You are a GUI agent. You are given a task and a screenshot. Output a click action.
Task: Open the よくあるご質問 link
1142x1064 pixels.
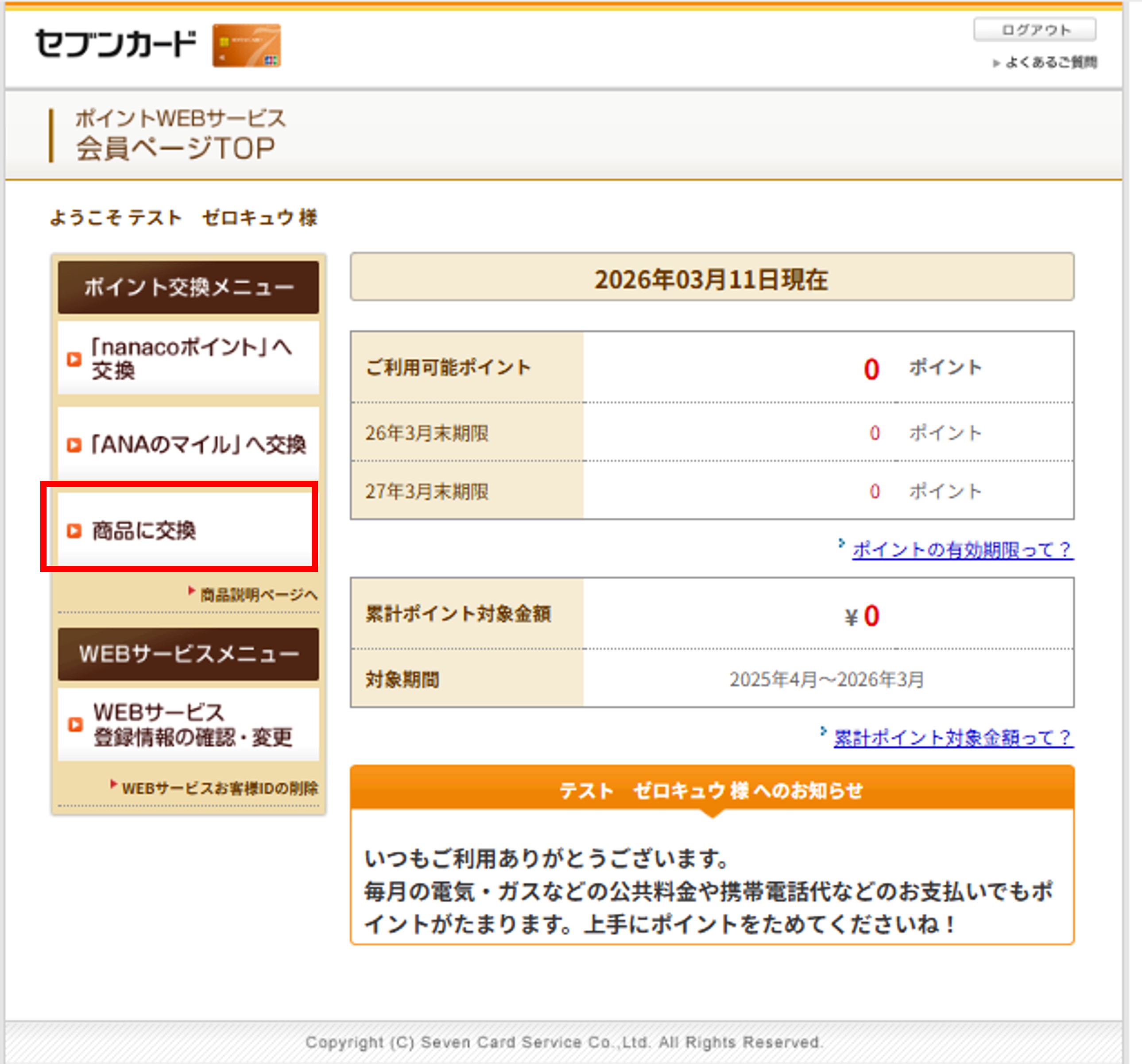pyautogui.click(x=1051, y=62)
